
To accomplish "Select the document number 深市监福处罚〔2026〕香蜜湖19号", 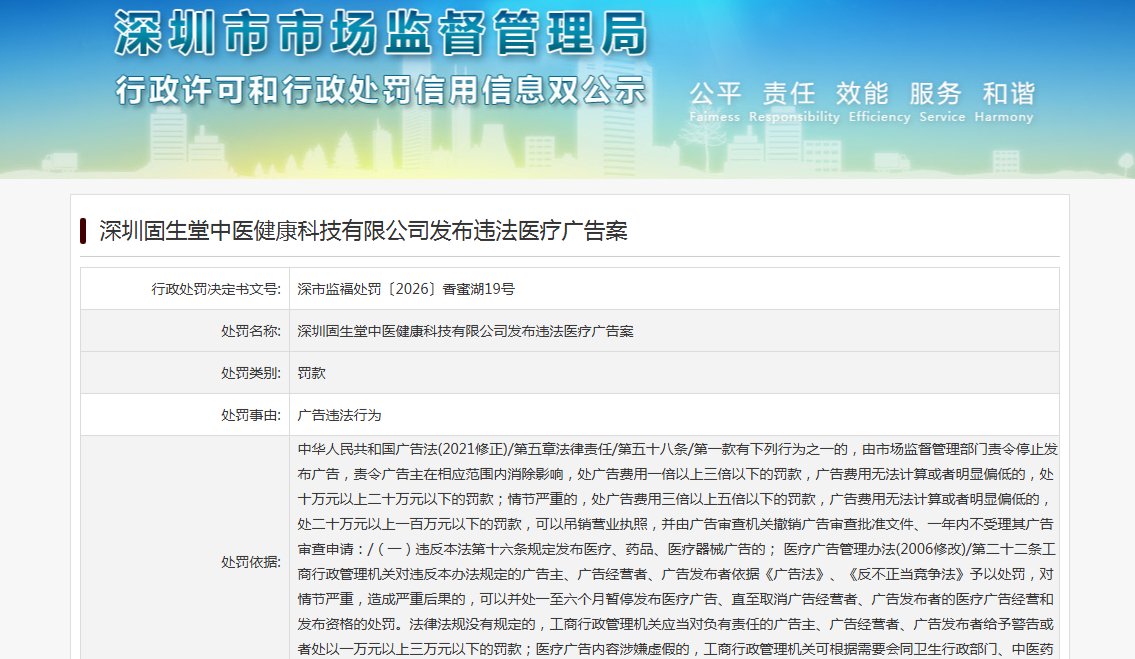I will click(406, 289).
